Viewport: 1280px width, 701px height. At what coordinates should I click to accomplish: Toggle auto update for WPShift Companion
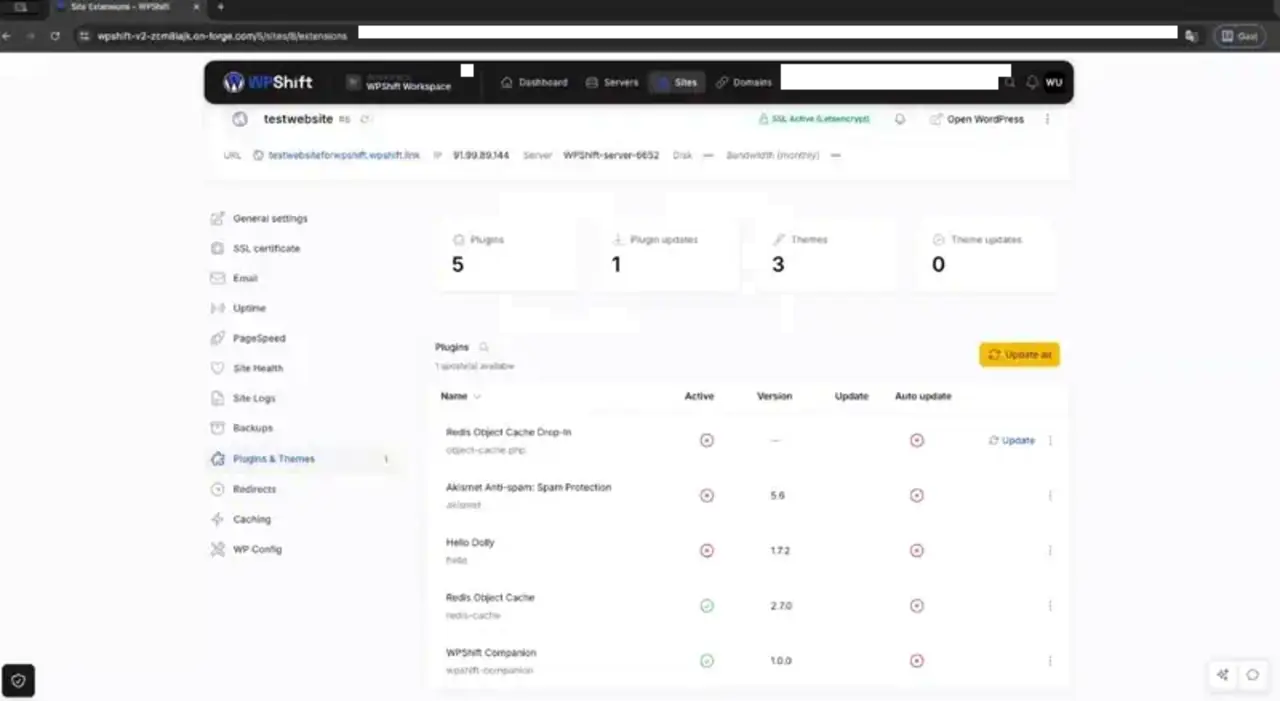(x=917, y=660)
